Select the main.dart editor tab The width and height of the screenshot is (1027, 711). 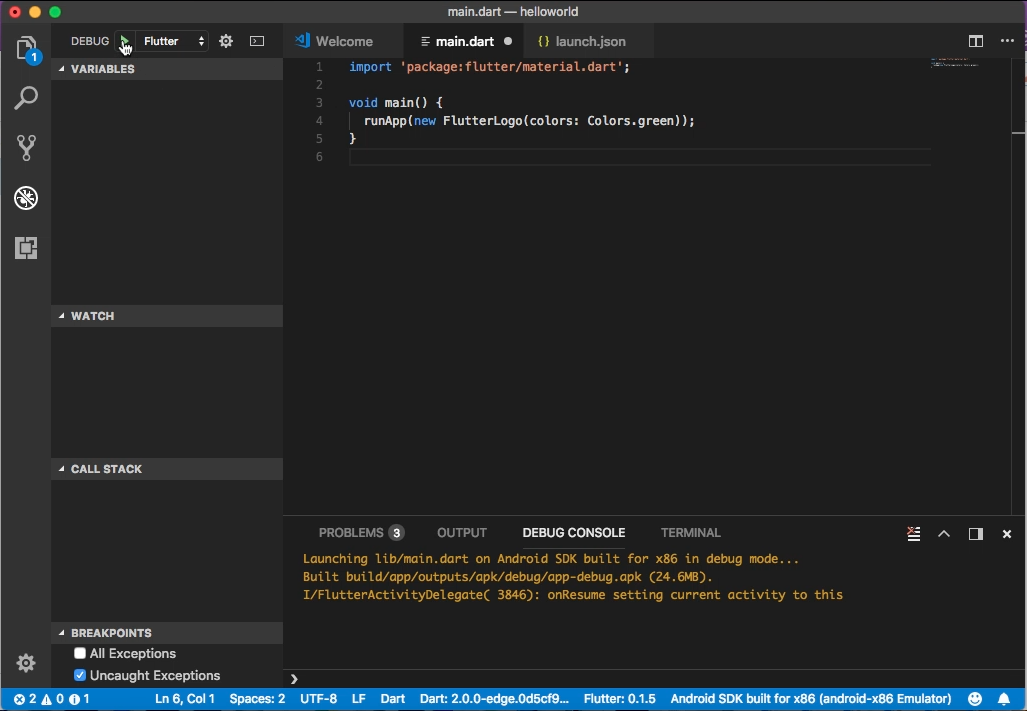click(464, 41)
